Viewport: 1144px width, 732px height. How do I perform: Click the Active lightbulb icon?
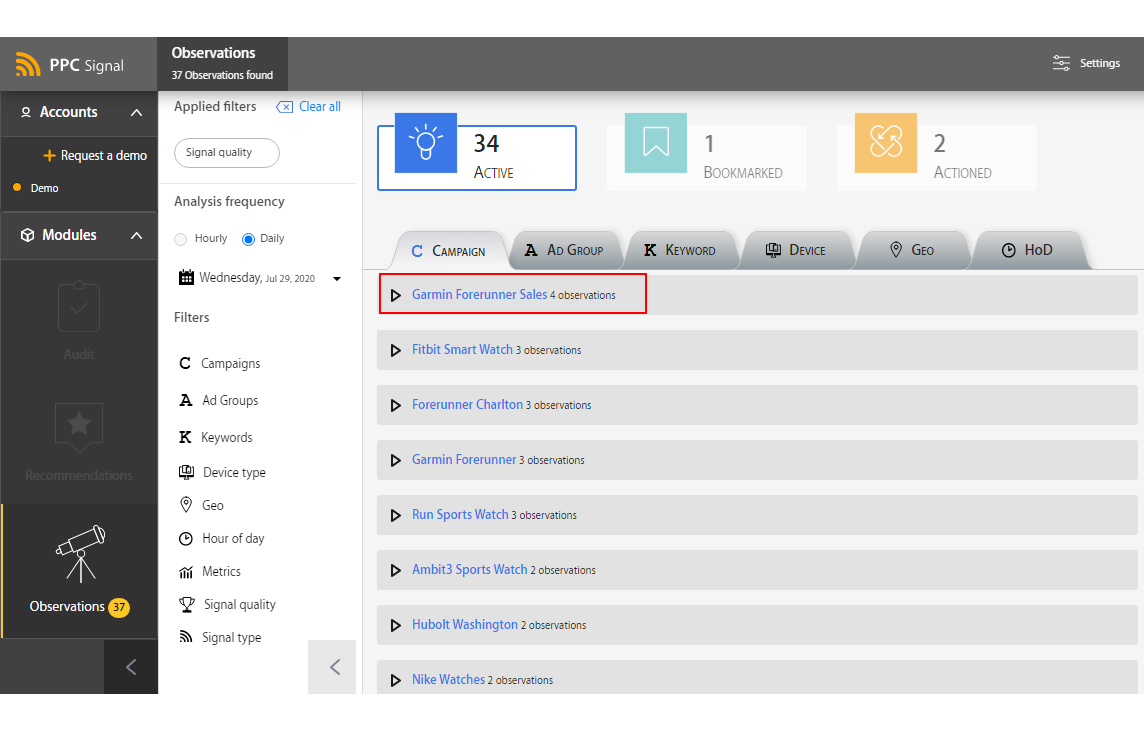pos(426,142)
